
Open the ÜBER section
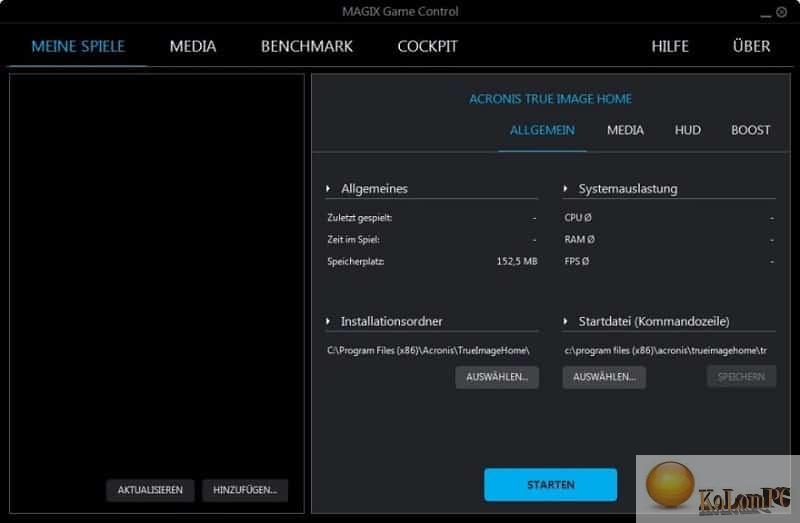(752, 46)
